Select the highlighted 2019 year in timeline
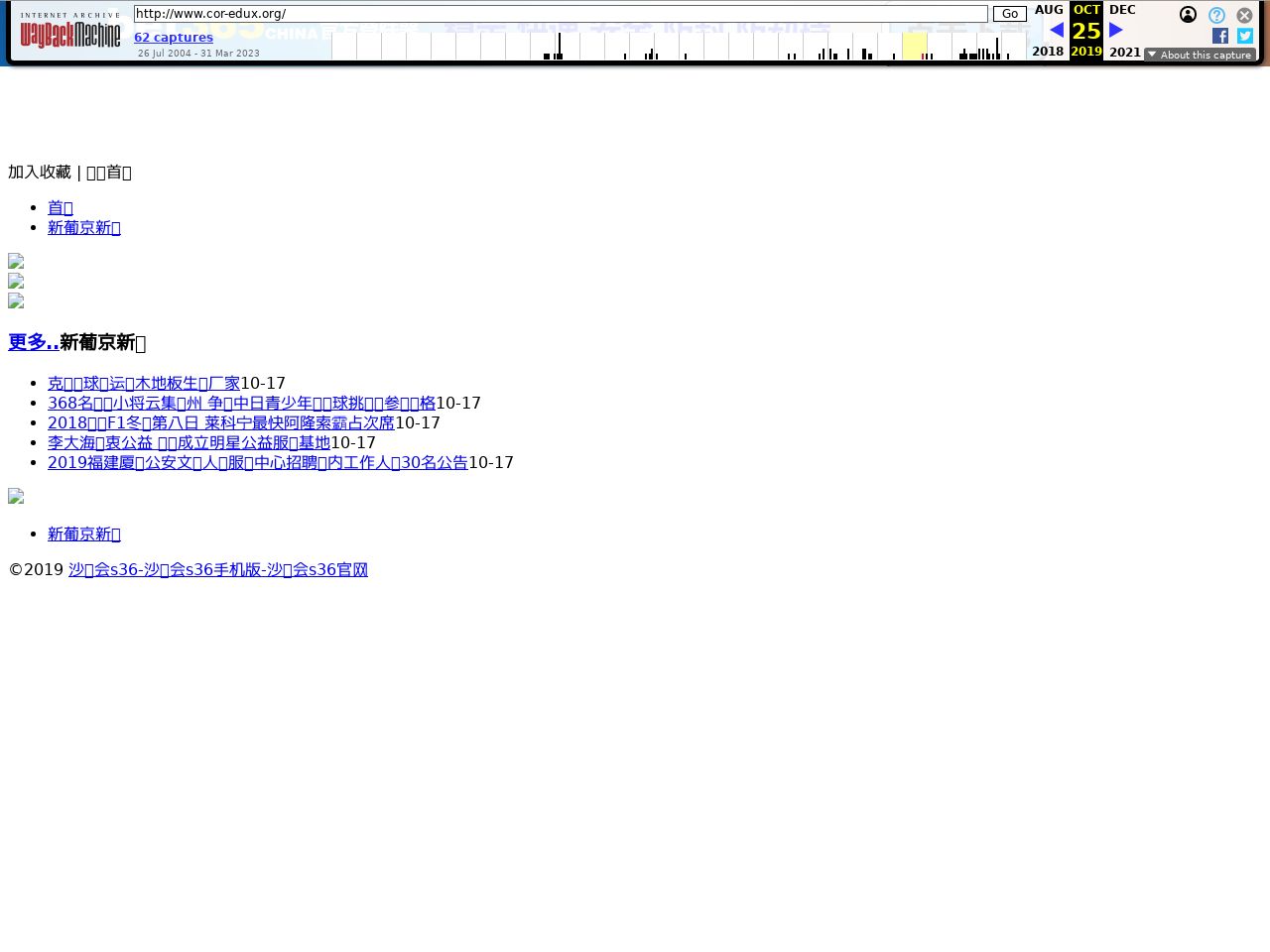This screenshot has width=1270, height=952. coord(915,46)
